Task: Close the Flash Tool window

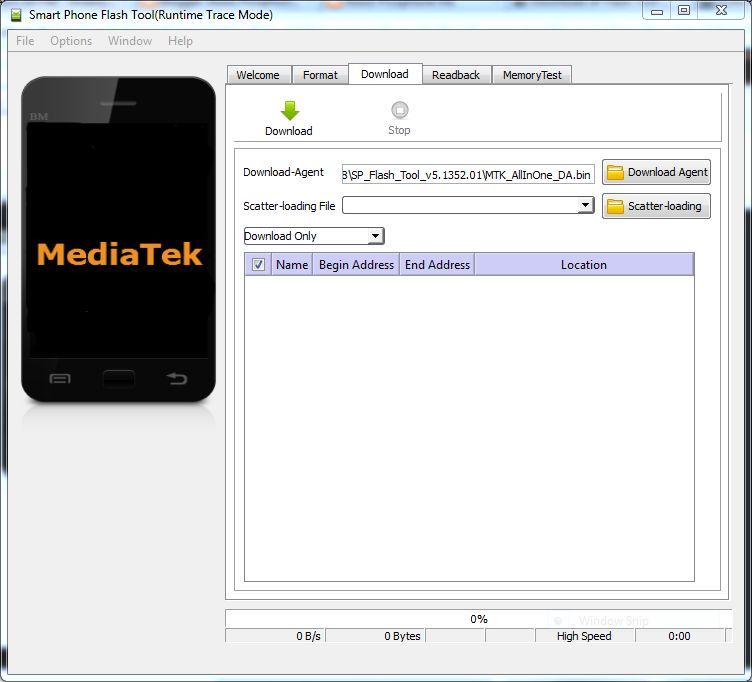Action: [721, 11]
